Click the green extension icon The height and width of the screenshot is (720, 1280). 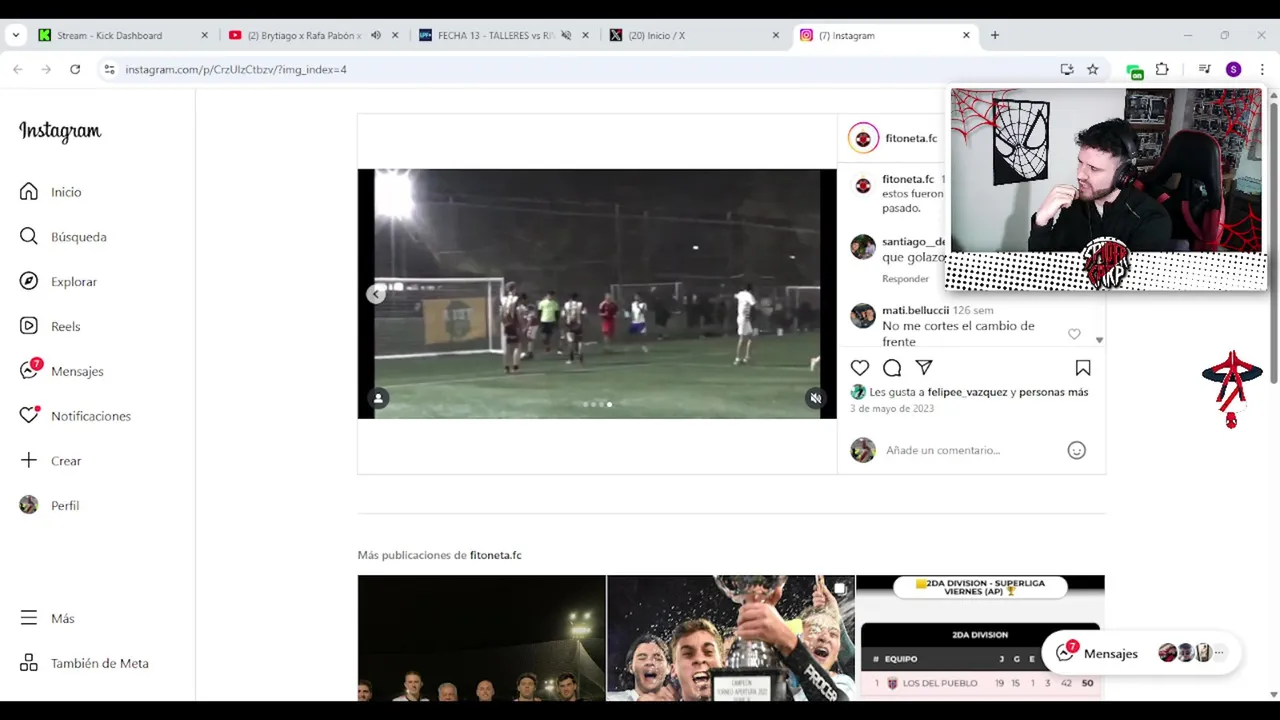[1134, 71]
